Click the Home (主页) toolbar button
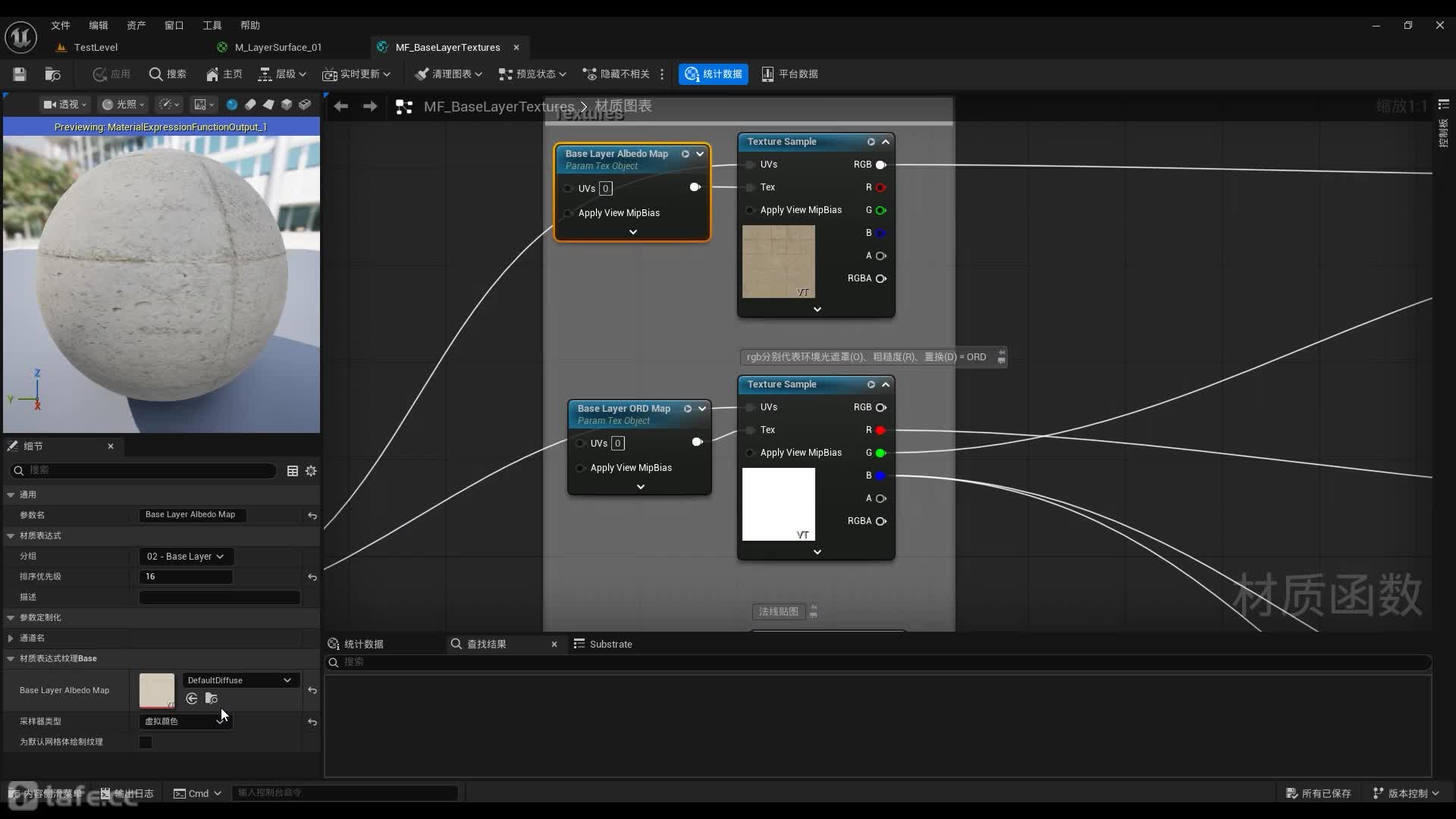Screen dimensions: 1456x819 [x=224, y=74]
